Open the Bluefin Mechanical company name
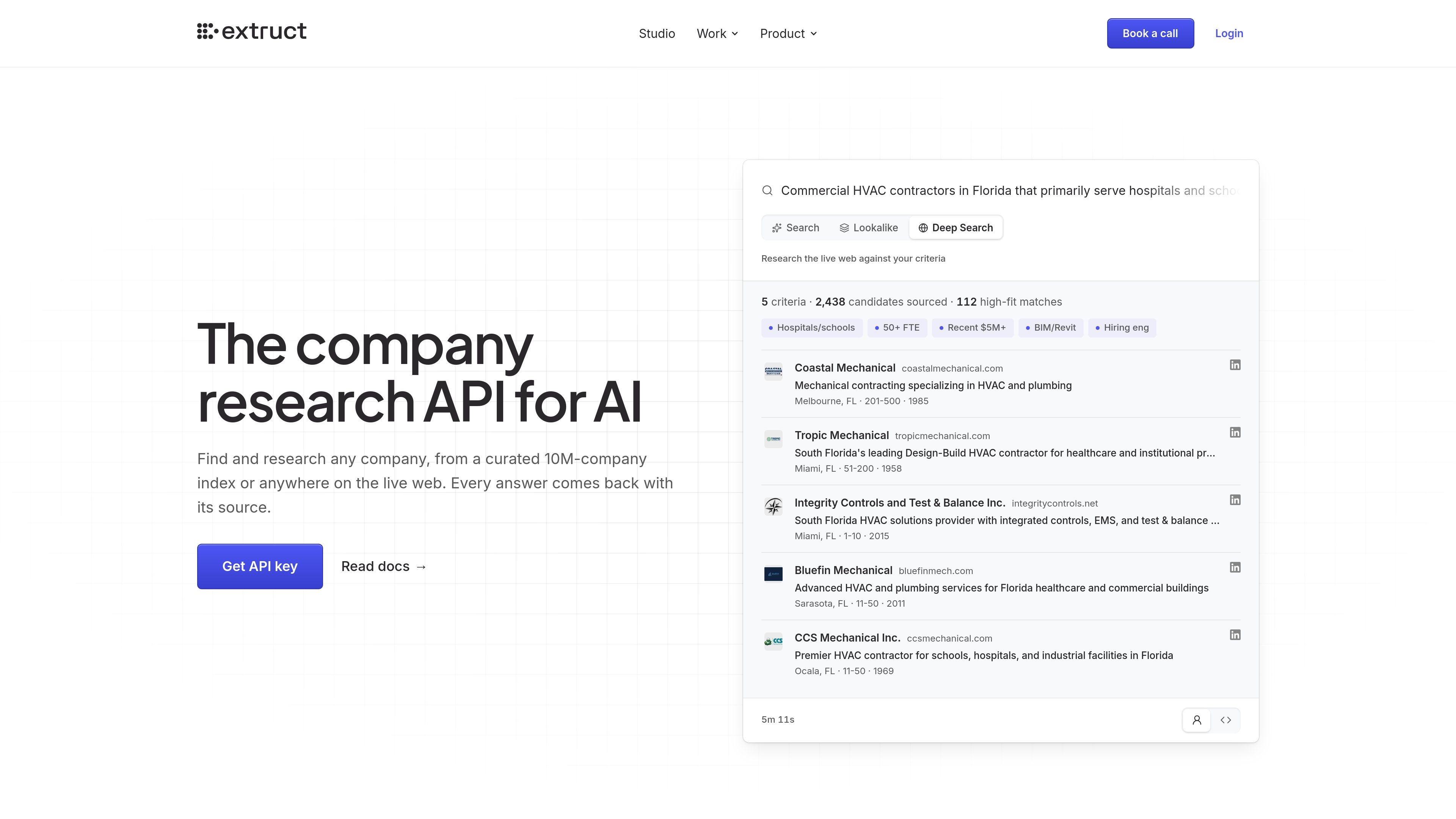This screenshot has height=819, width=1456. pyautogui.click(x=843, y=570)
